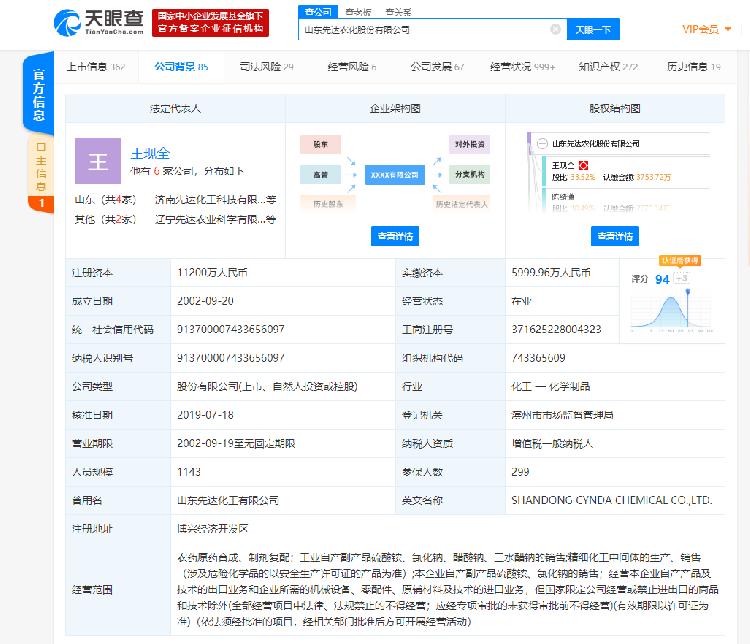Click the 对外投资 node in chart
750x644 pixels.
(x=469, y=144)
